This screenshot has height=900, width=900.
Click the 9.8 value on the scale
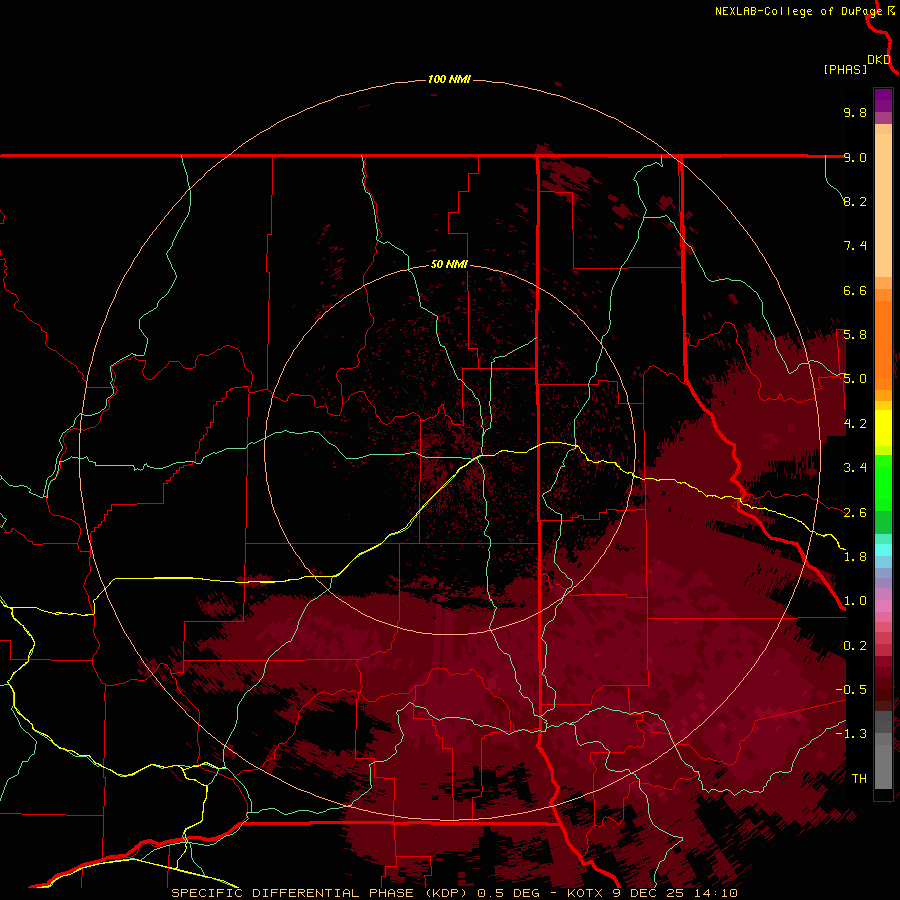pos(855,112)
